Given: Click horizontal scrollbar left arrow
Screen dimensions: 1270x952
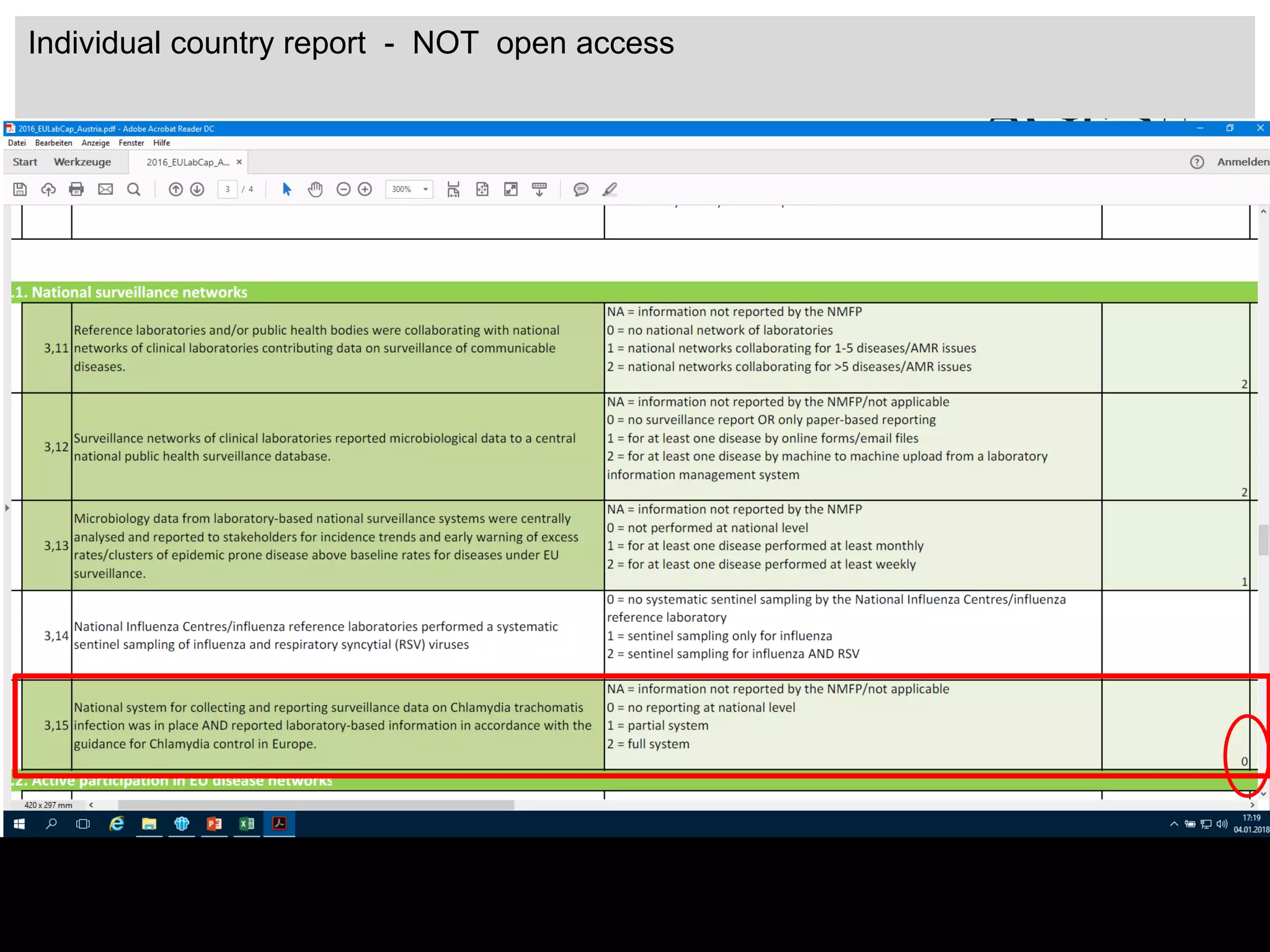Looking at the screenshot, I should tap(91, 804).
